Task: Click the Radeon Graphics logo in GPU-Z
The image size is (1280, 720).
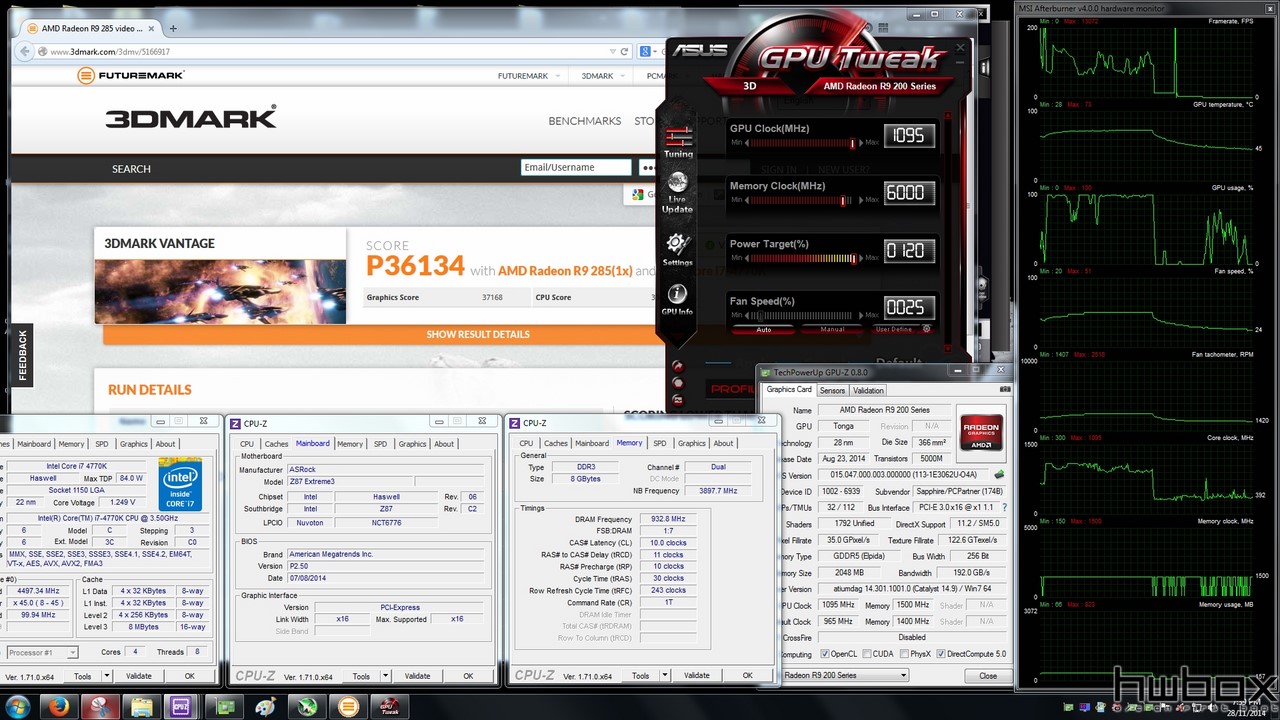Action: (981, 431)
